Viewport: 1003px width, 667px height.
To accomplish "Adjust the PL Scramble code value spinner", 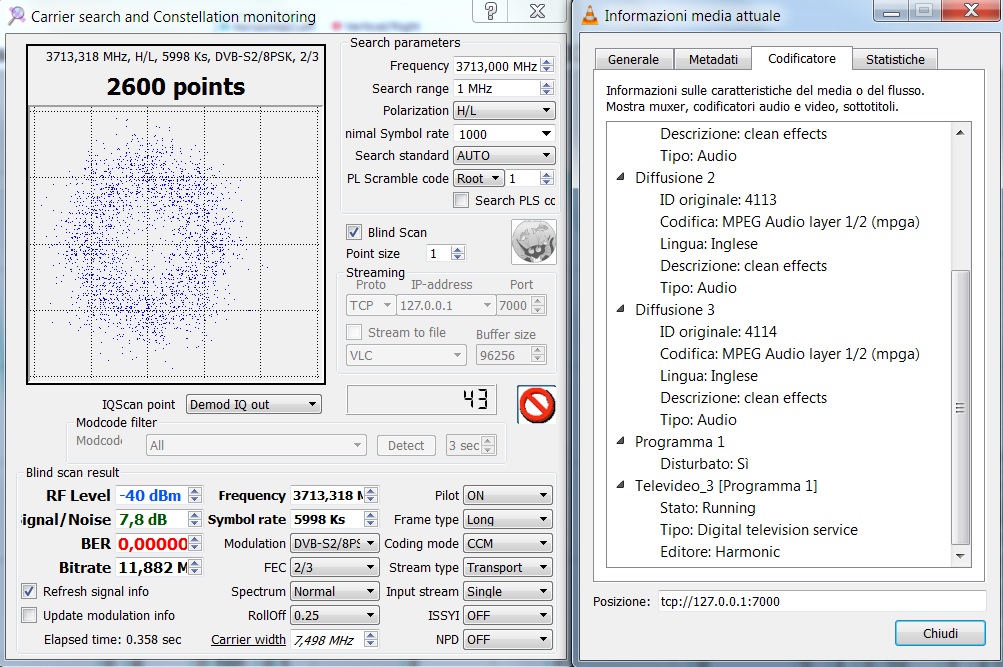I will (x=547, y=178).
